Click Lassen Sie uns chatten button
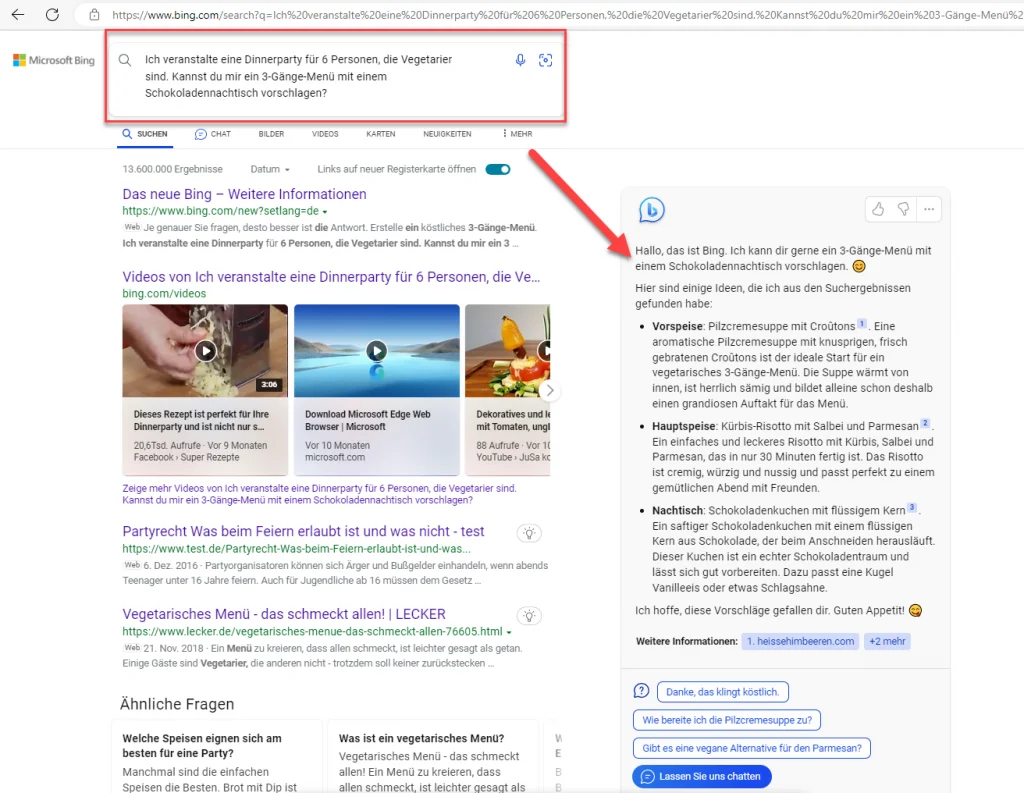This screenshot has height=793, width=1024. 702,776
